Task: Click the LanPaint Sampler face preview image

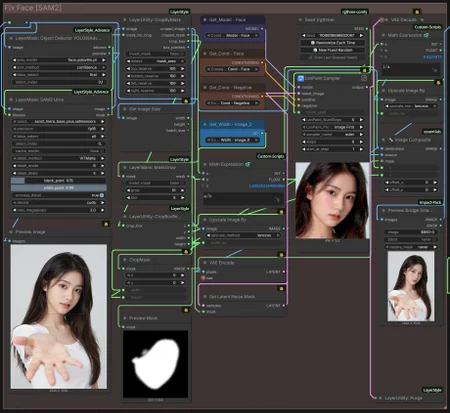Action: (332, 200)
